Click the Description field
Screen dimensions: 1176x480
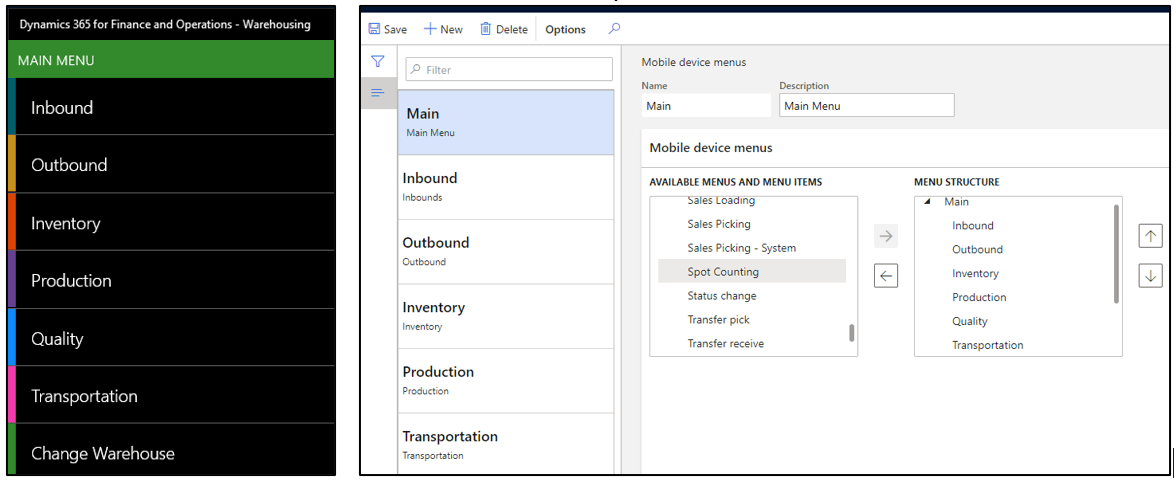[x=866, y=106]
